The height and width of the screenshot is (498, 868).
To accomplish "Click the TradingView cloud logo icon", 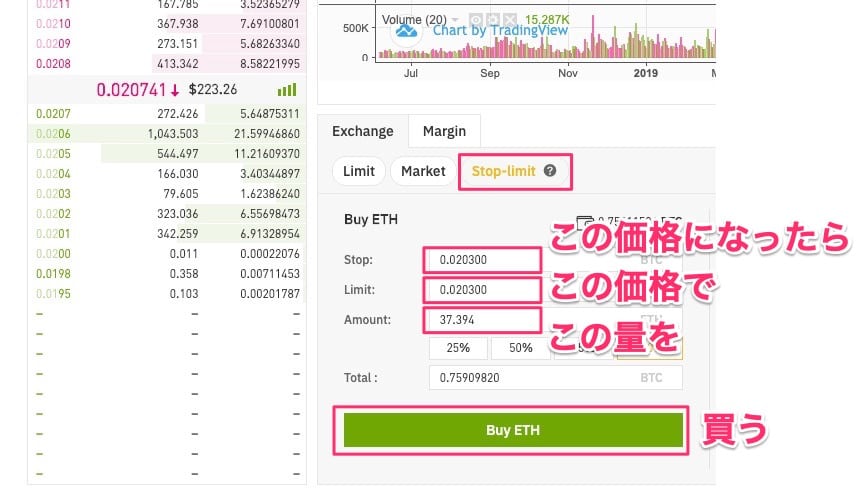I will pyautogui.click(x=407, y=30).
